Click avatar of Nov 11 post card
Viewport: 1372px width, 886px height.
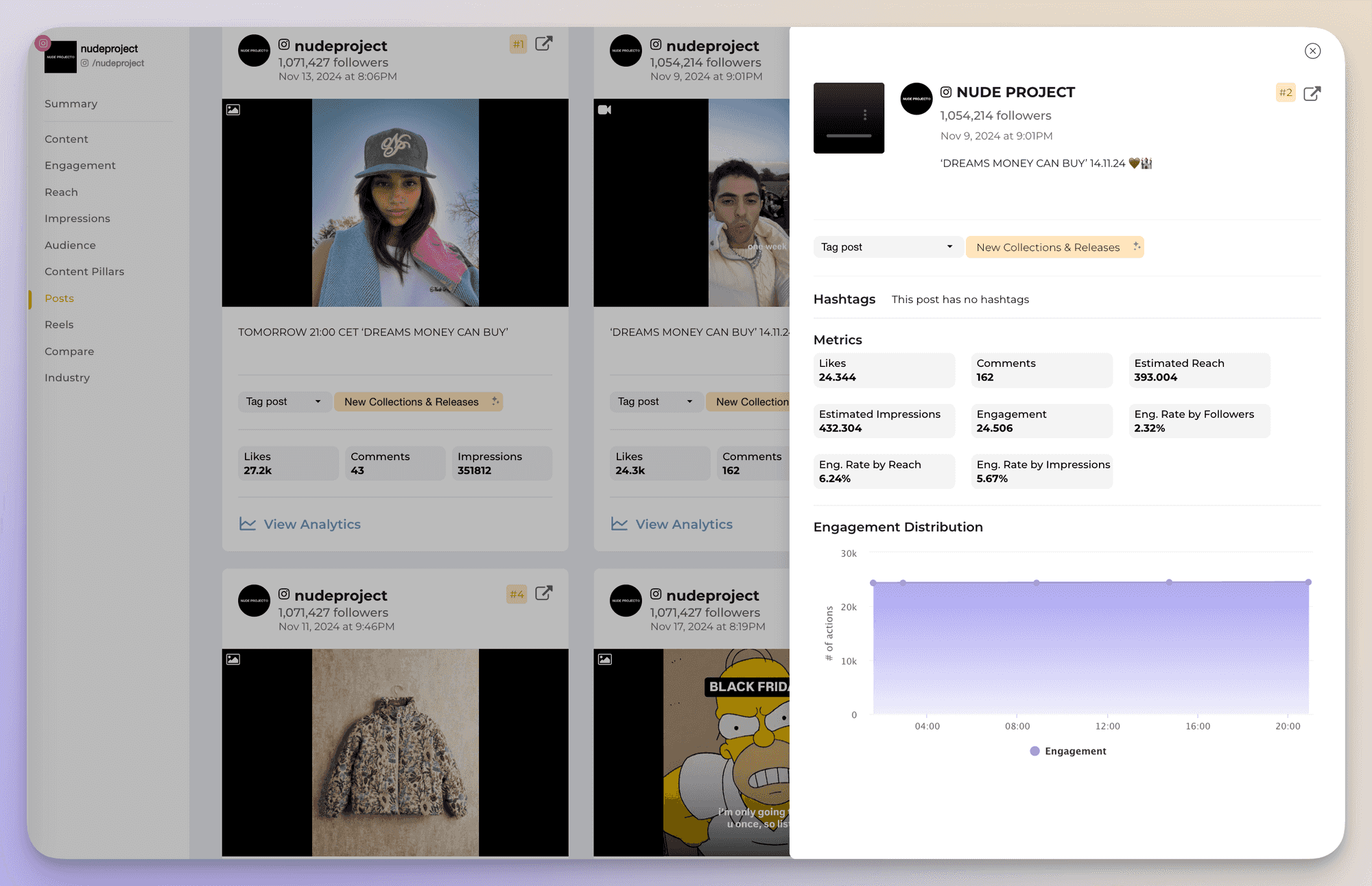[254, 601]
